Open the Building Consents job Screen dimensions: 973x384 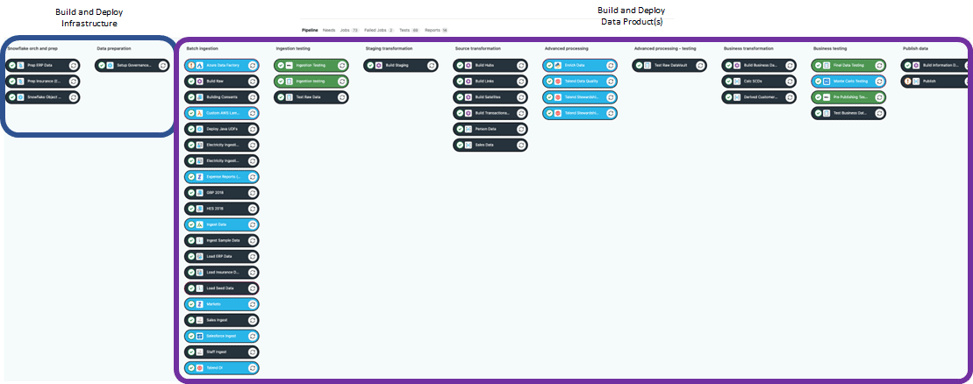pyautogui.click(x=222, y=97)
